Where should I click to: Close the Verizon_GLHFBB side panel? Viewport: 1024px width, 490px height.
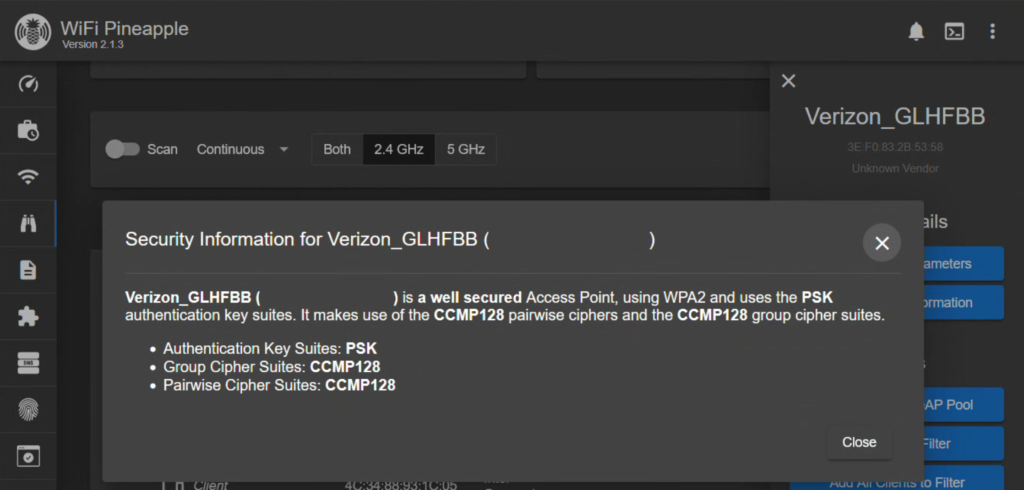pos(788,81)
